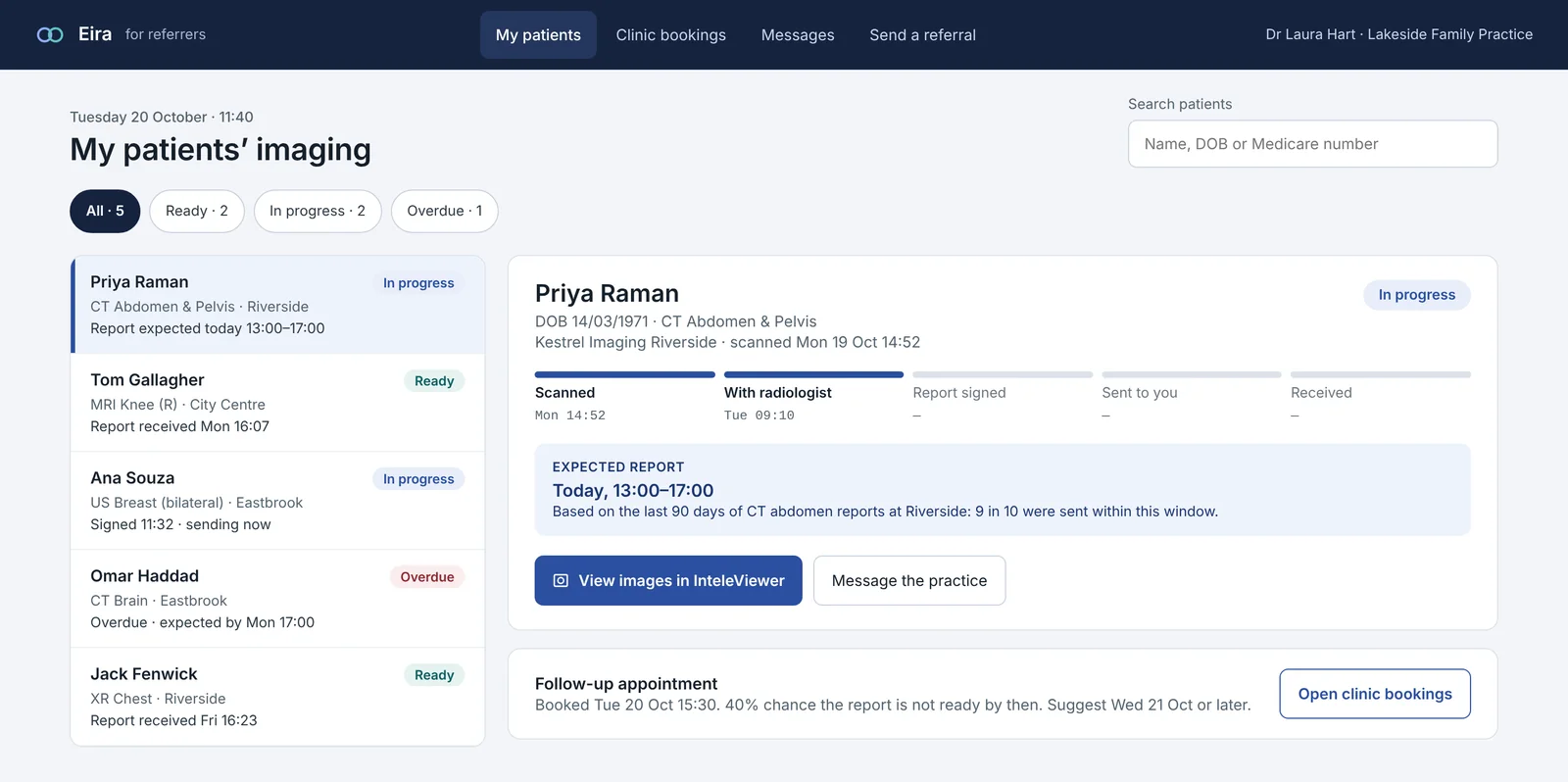Click 'DOB 14/03/1971 · CT Abdomen & Pelvis' text

(x=675, y=321)
